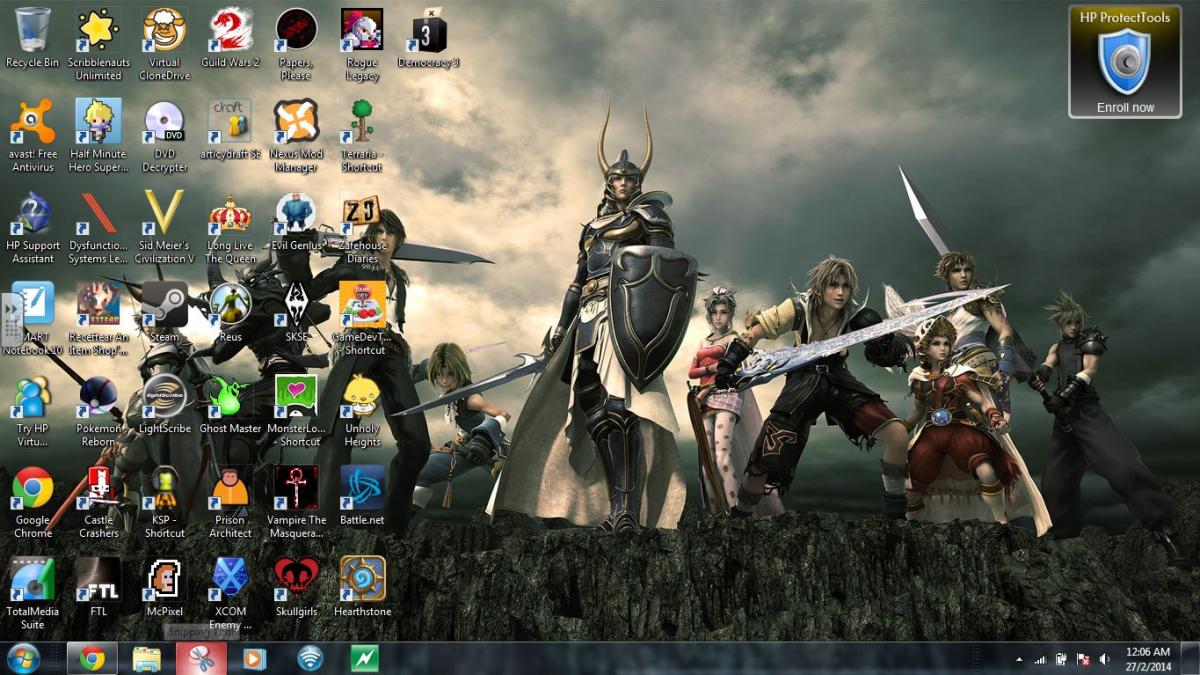This screenshot has width=1200, height=675.
Task: Click the GameDevT... shortcut icon
Action: coord(362,319)
